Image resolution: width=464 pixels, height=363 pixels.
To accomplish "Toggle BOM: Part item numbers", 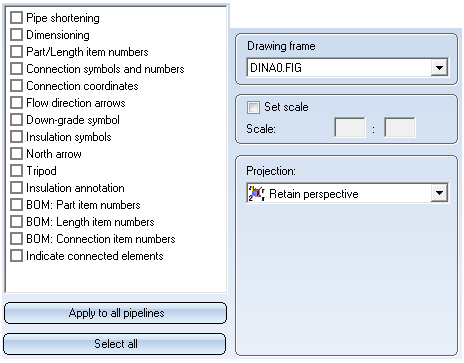I will [x=16, y=205].
